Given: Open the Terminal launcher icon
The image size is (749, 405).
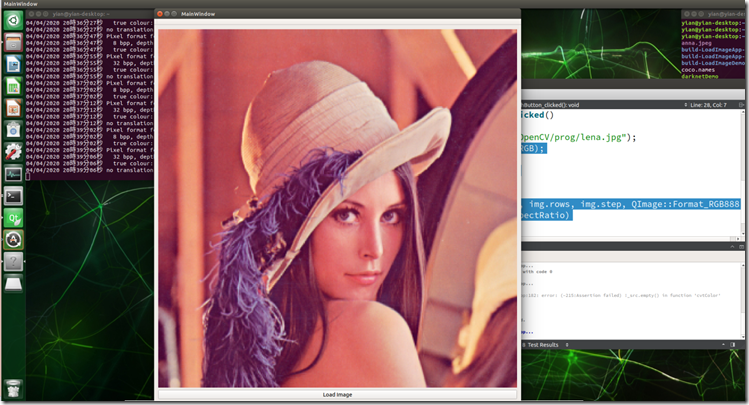Looking at the screenshot, I should pyautogui.click(x=13, y=196).
